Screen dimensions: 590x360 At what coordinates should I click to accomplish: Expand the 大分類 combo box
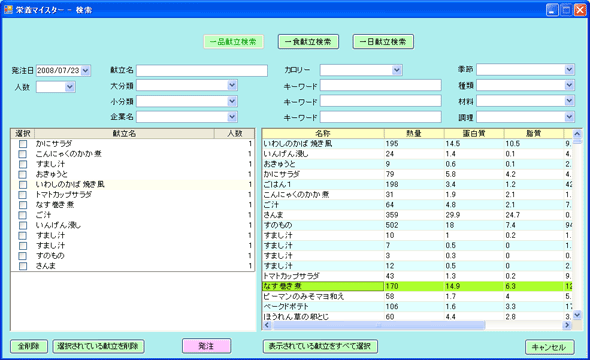coord(232,85)
